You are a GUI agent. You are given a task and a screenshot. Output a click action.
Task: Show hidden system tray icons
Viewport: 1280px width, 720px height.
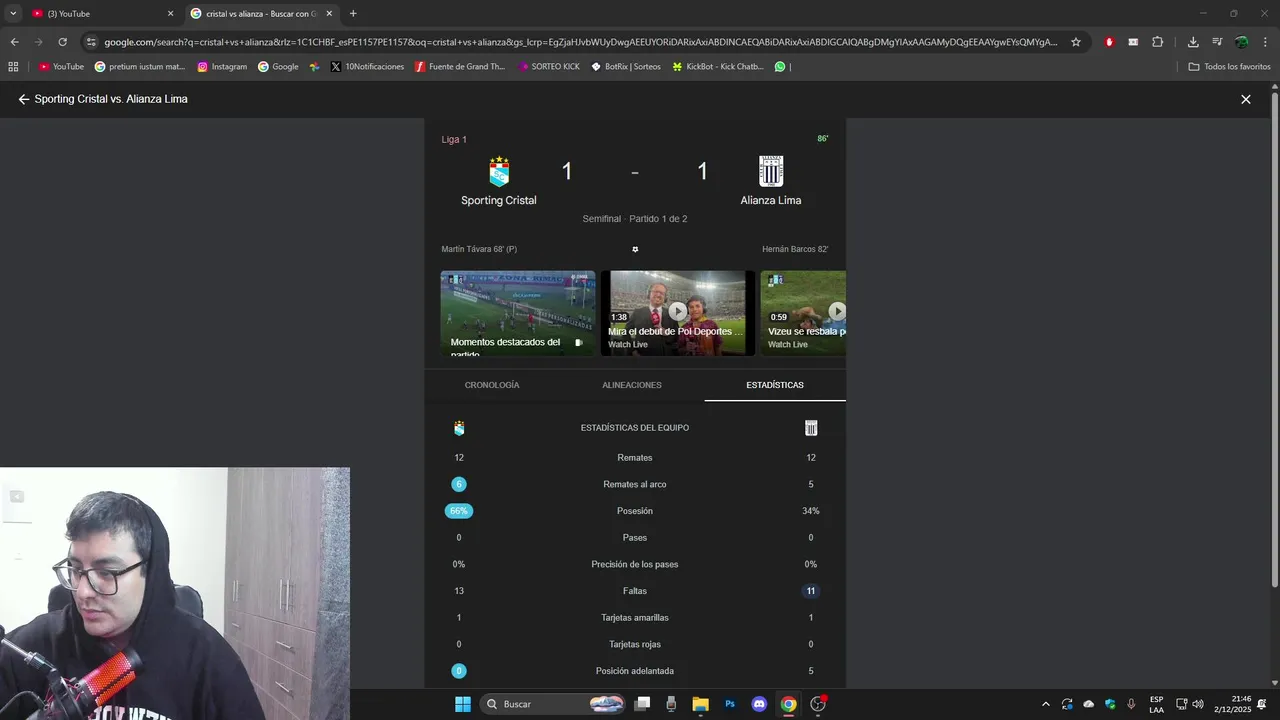point(1046,704)
